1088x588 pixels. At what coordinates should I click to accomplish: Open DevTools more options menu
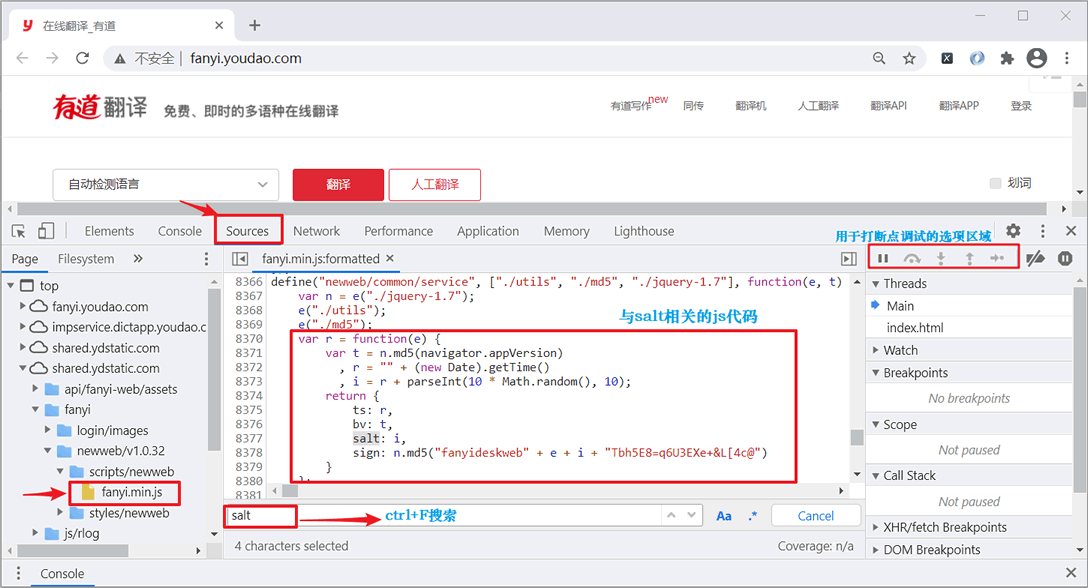1043,231
